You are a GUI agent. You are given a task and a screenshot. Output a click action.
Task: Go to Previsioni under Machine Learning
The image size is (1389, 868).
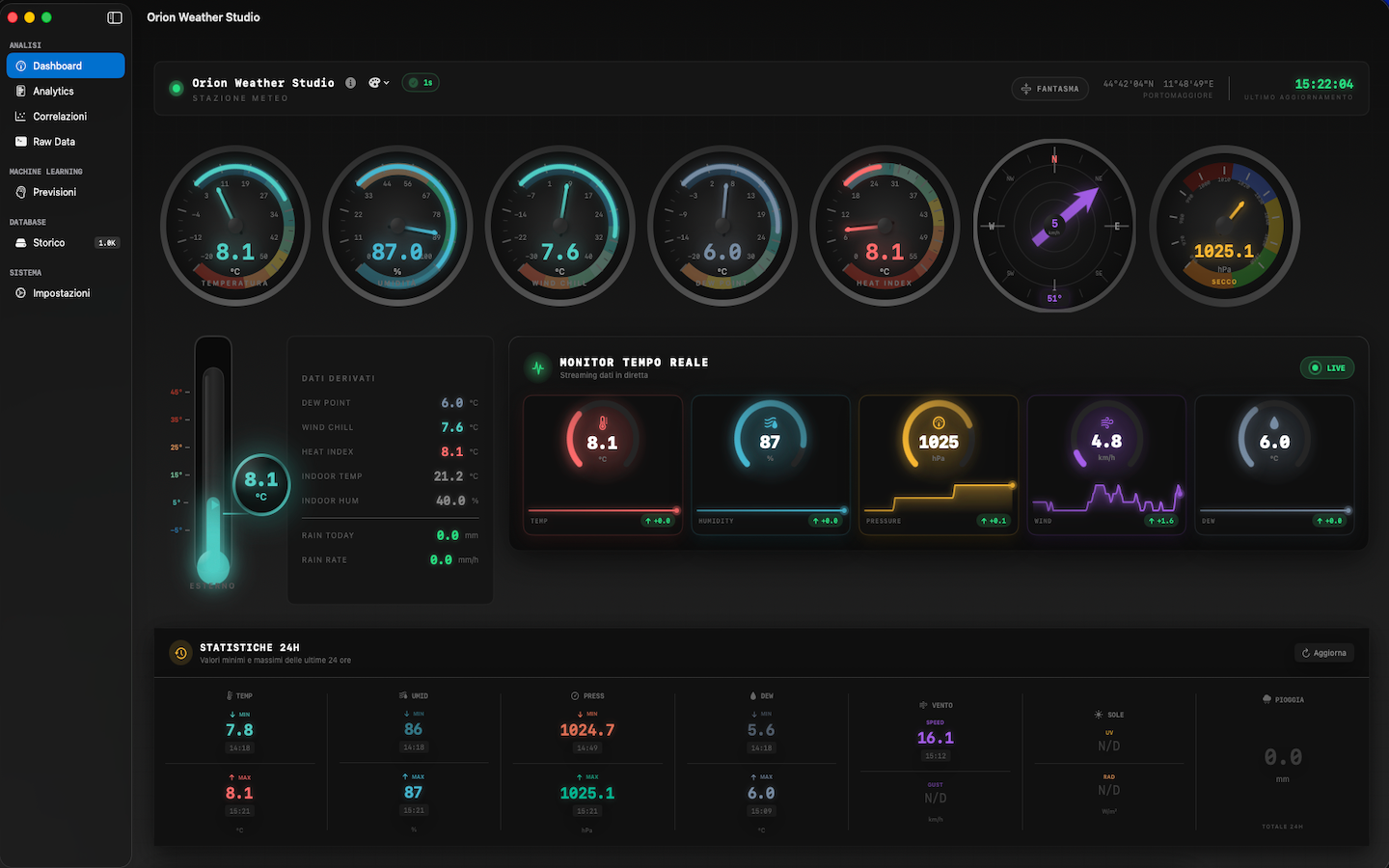pyautogui.click(x=54, y=192)
